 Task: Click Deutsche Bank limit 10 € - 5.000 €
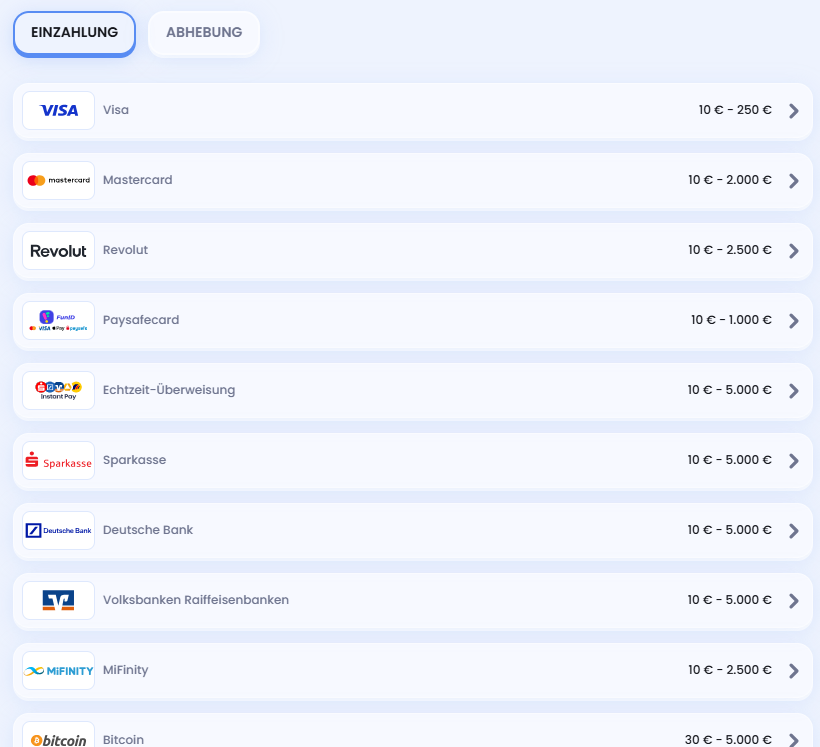[x=730, y=530]
